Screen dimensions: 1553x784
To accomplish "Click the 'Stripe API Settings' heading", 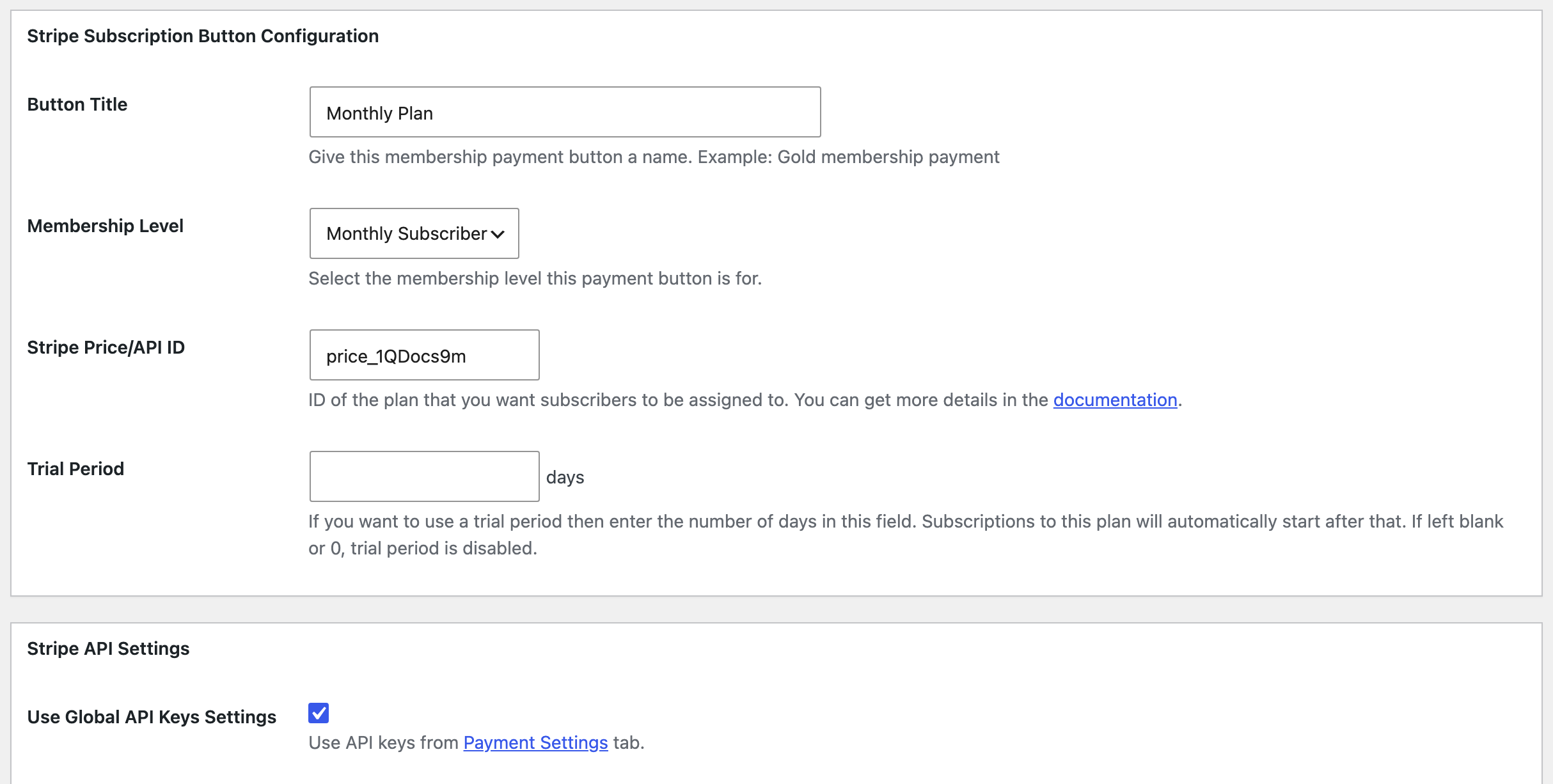I will click(x=108, y=648).
